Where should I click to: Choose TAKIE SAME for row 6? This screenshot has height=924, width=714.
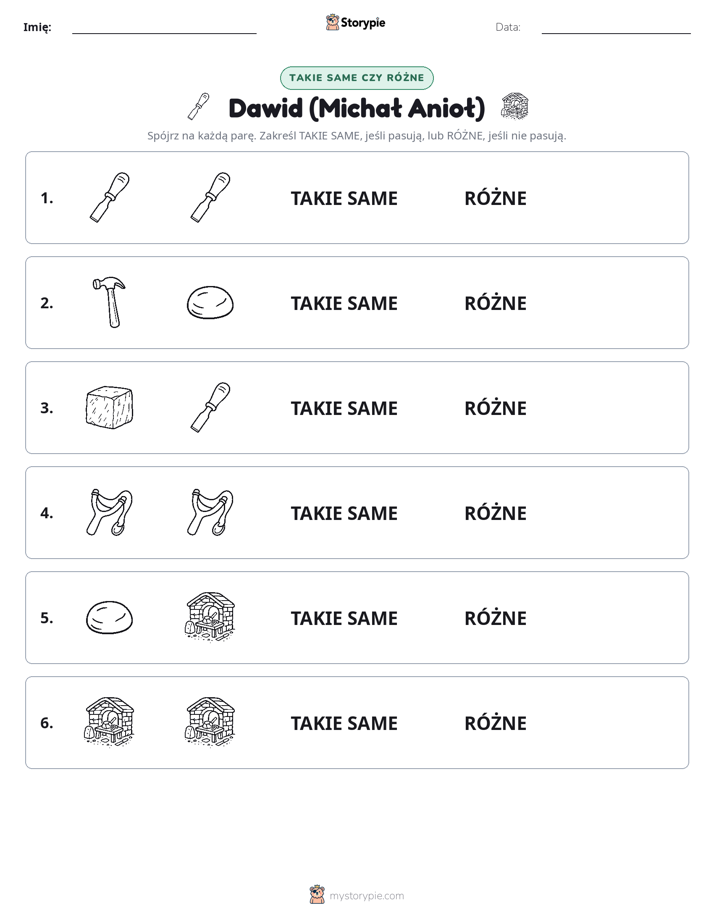pos(344,723)
